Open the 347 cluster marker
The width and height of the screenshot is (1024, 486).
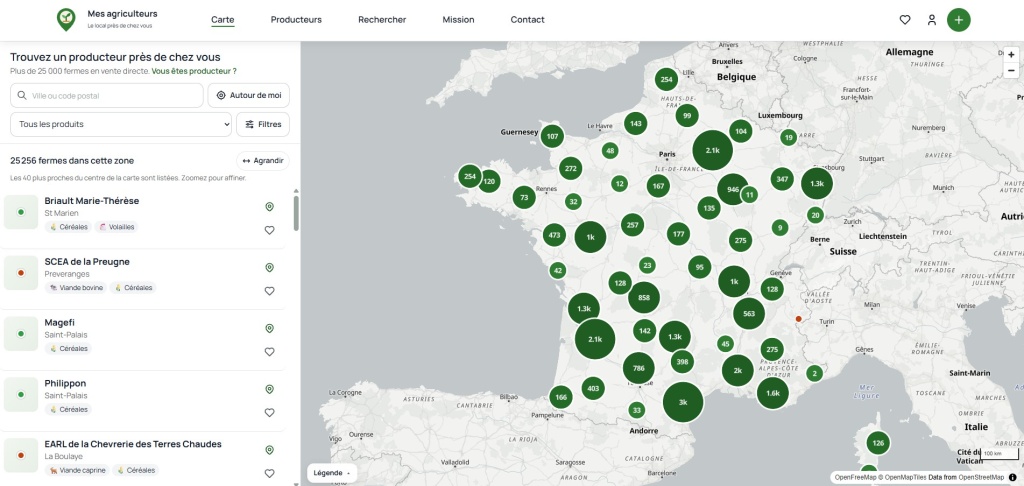tap(782, 179)
